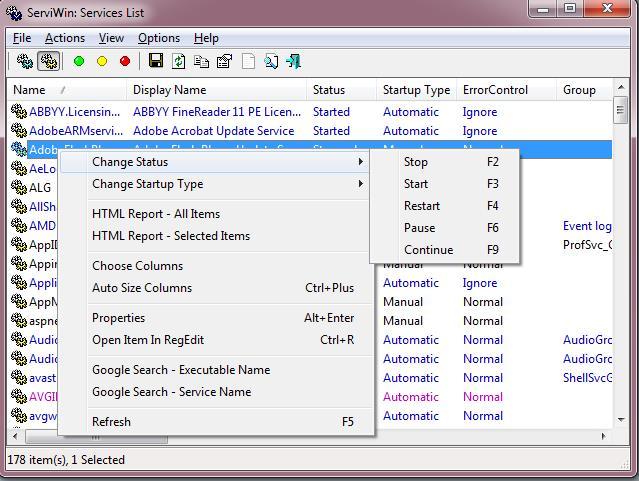This screenshot has height=481, width=639.
Task: Click gear icon of ABBYY.Licensin row
Action: [x=19, y=111]
